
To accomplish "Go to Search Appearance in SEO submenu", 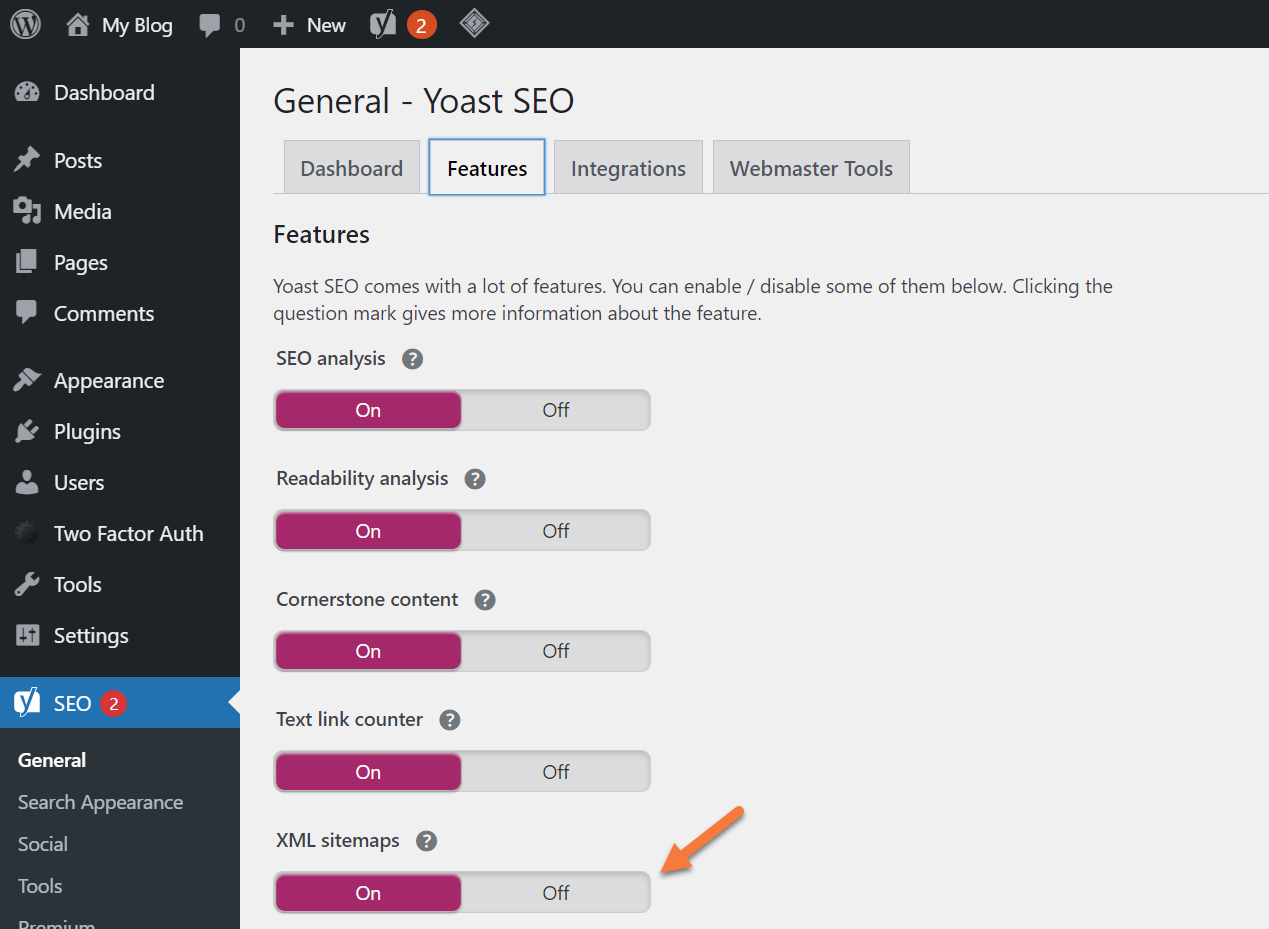I will (x=100, y=802).
